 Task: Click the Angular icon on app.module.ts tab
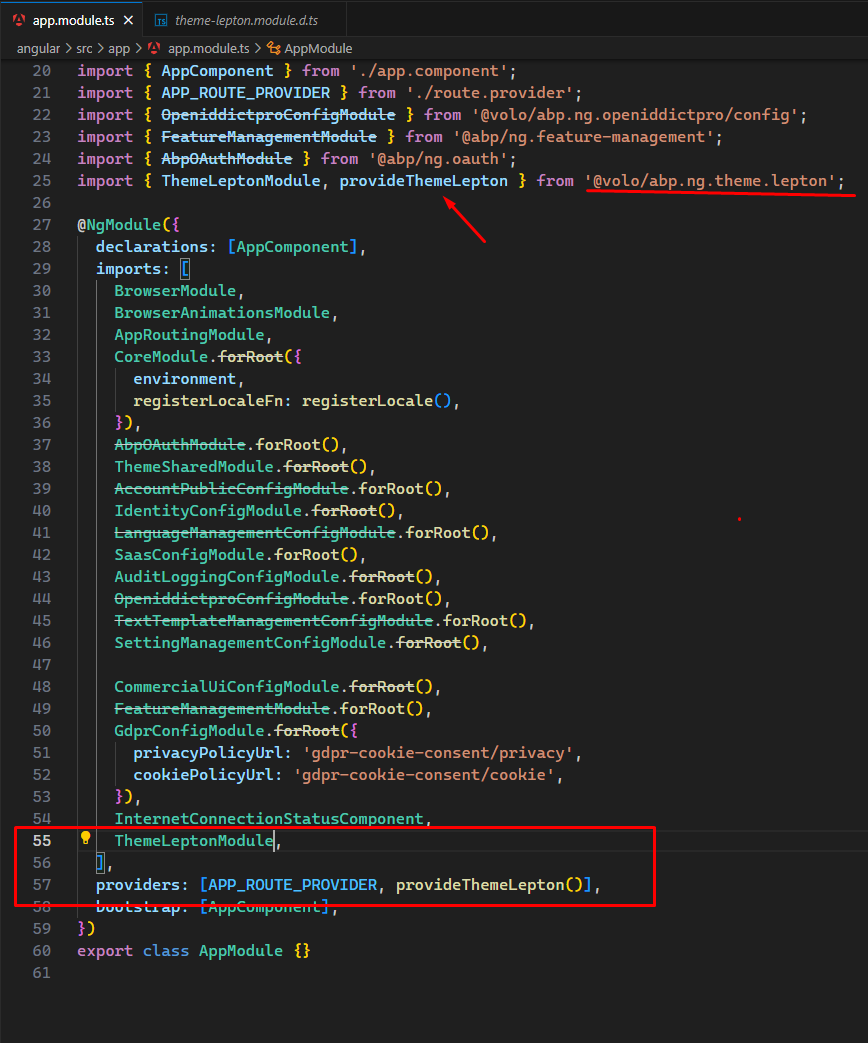point(19,20)
